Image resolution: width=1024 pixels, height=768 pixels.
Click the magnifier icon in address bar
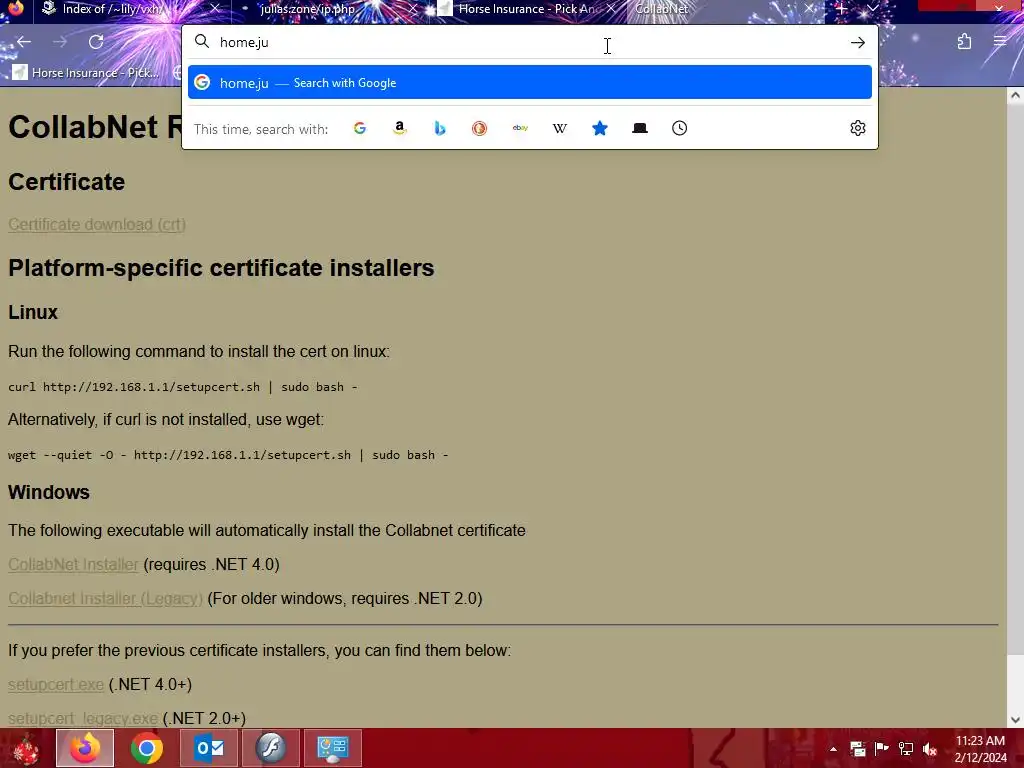click(x=202, y=42)
